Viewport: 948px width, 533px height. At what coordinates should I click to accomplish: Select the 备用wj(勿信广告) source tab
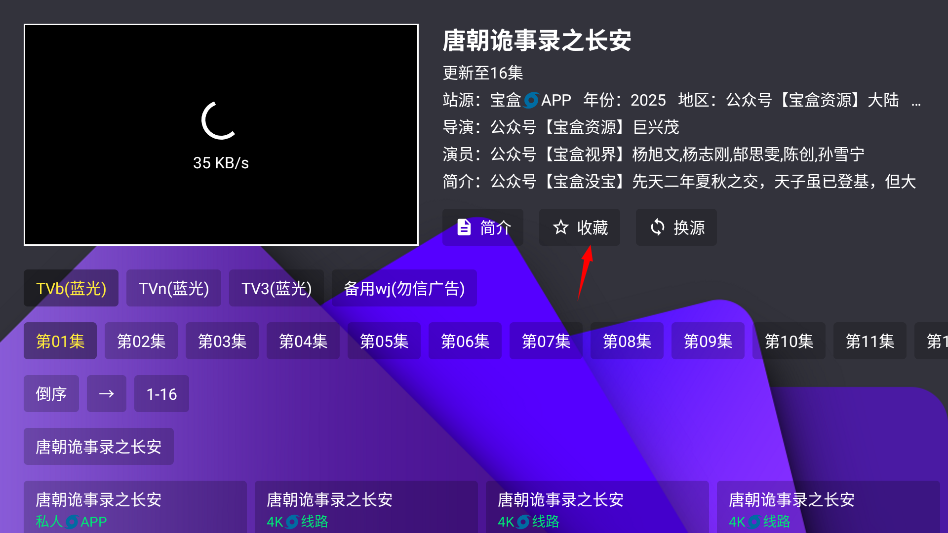404,288
